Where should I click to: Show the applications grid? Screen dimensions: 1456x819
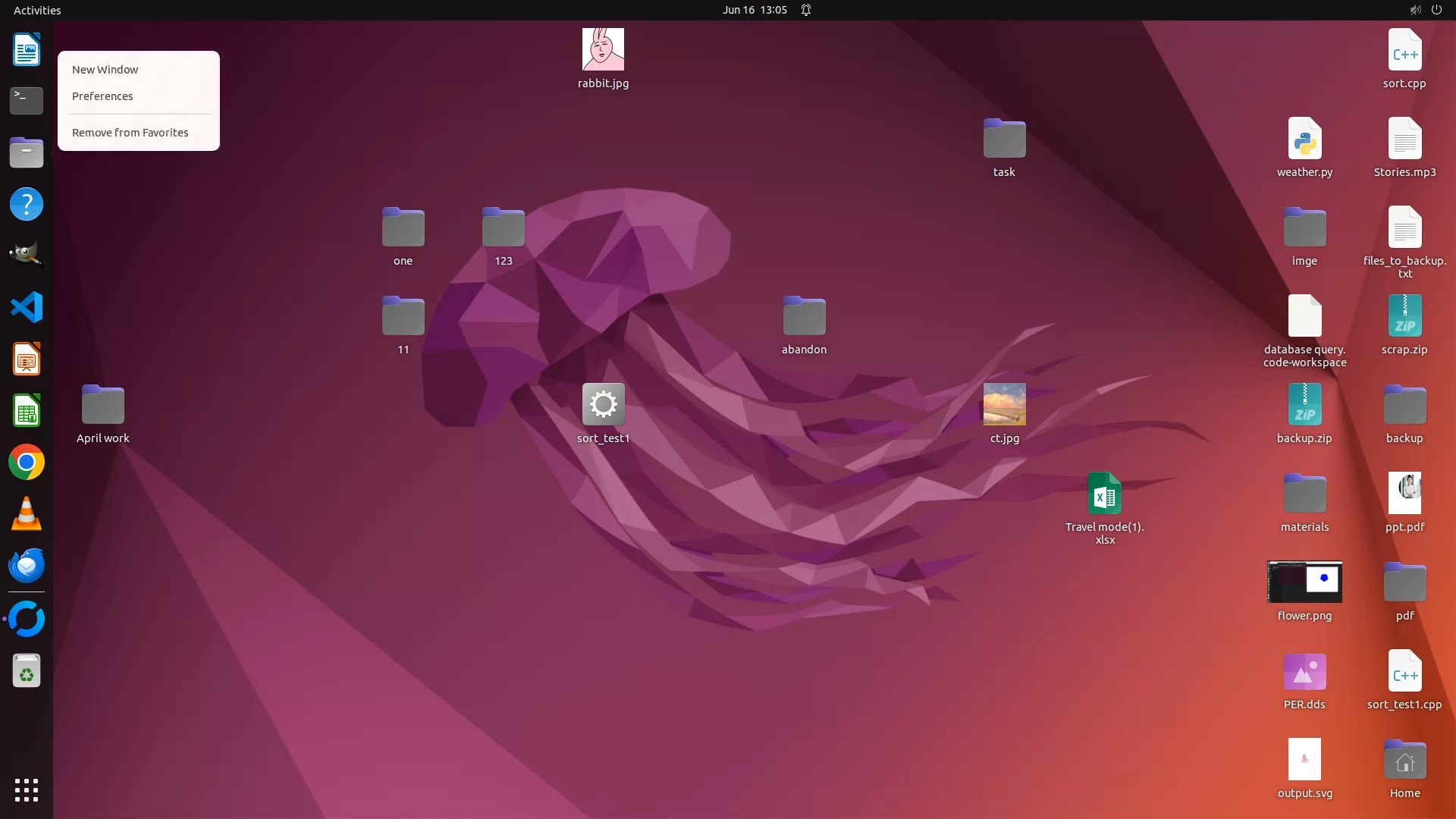pos(27,790)
